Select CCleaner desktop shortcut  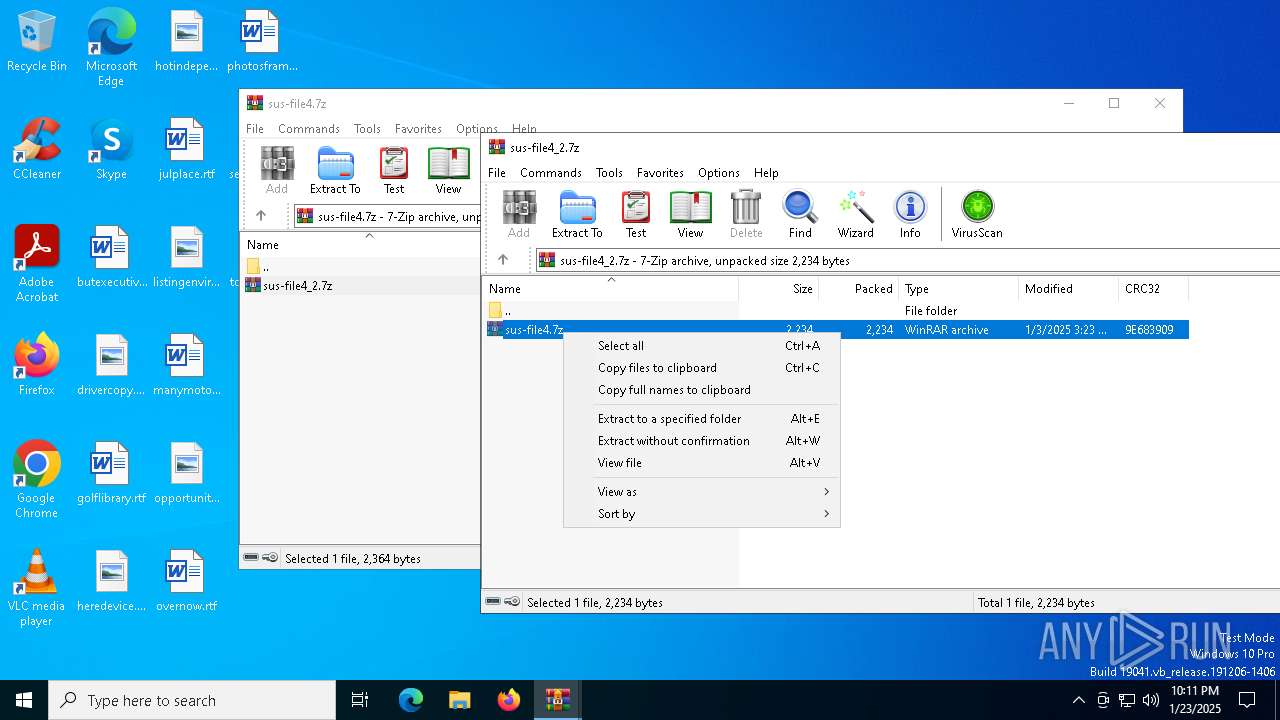pos(37,150)
